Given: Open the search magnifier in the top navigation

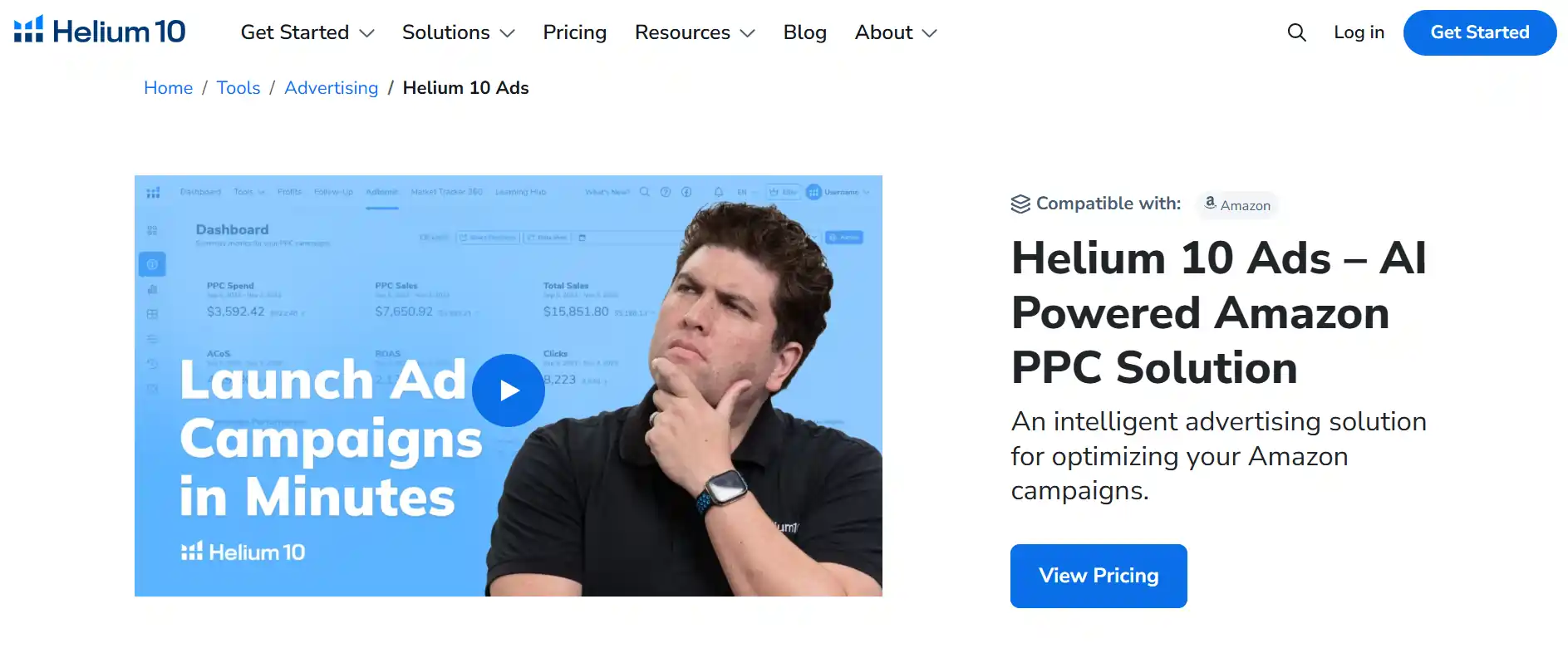Looking at the screenshot, I should [x=1296, y=32].
